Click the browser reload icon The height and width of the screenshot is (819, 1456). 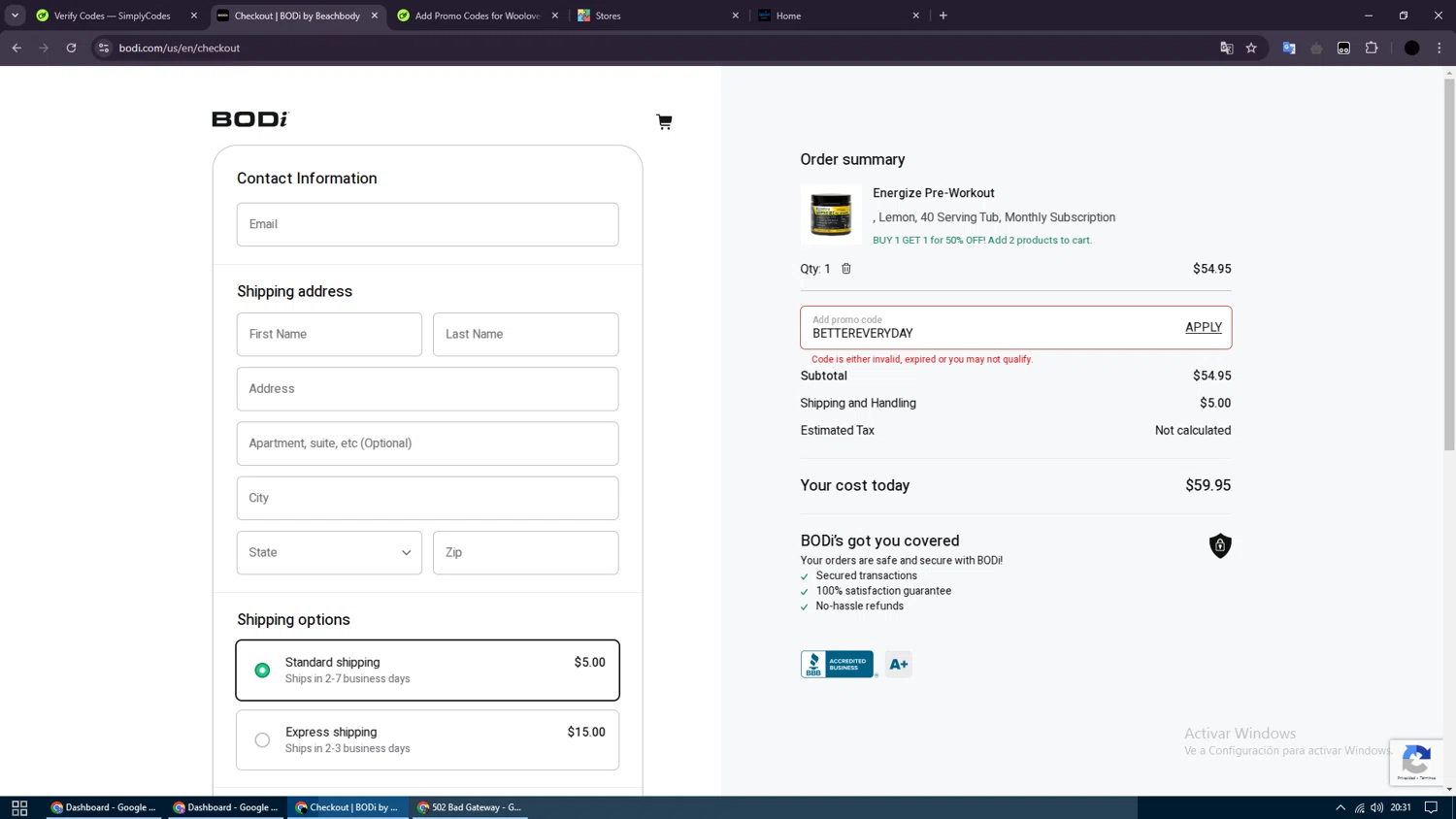(71, 48)
